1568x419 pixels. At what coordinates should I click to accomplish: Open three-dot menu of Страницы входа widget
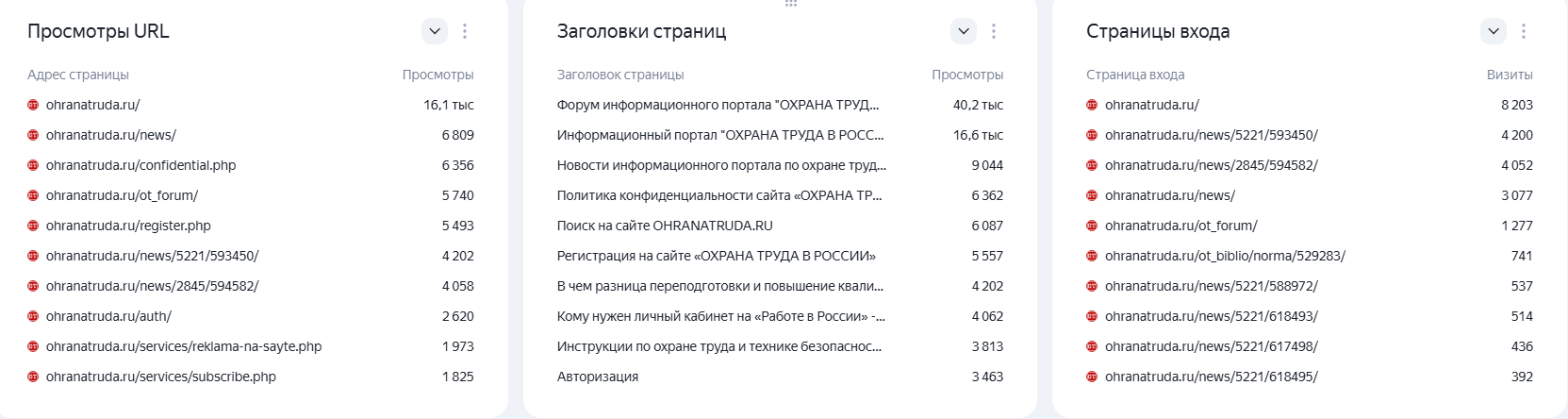tap(1524, 31)
